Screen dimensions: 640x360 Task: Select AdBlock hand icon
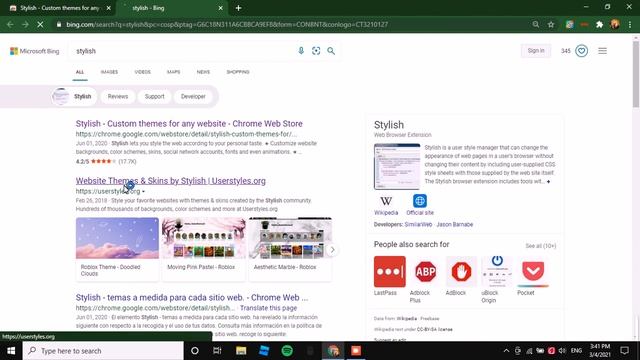(x=461, y=271)
